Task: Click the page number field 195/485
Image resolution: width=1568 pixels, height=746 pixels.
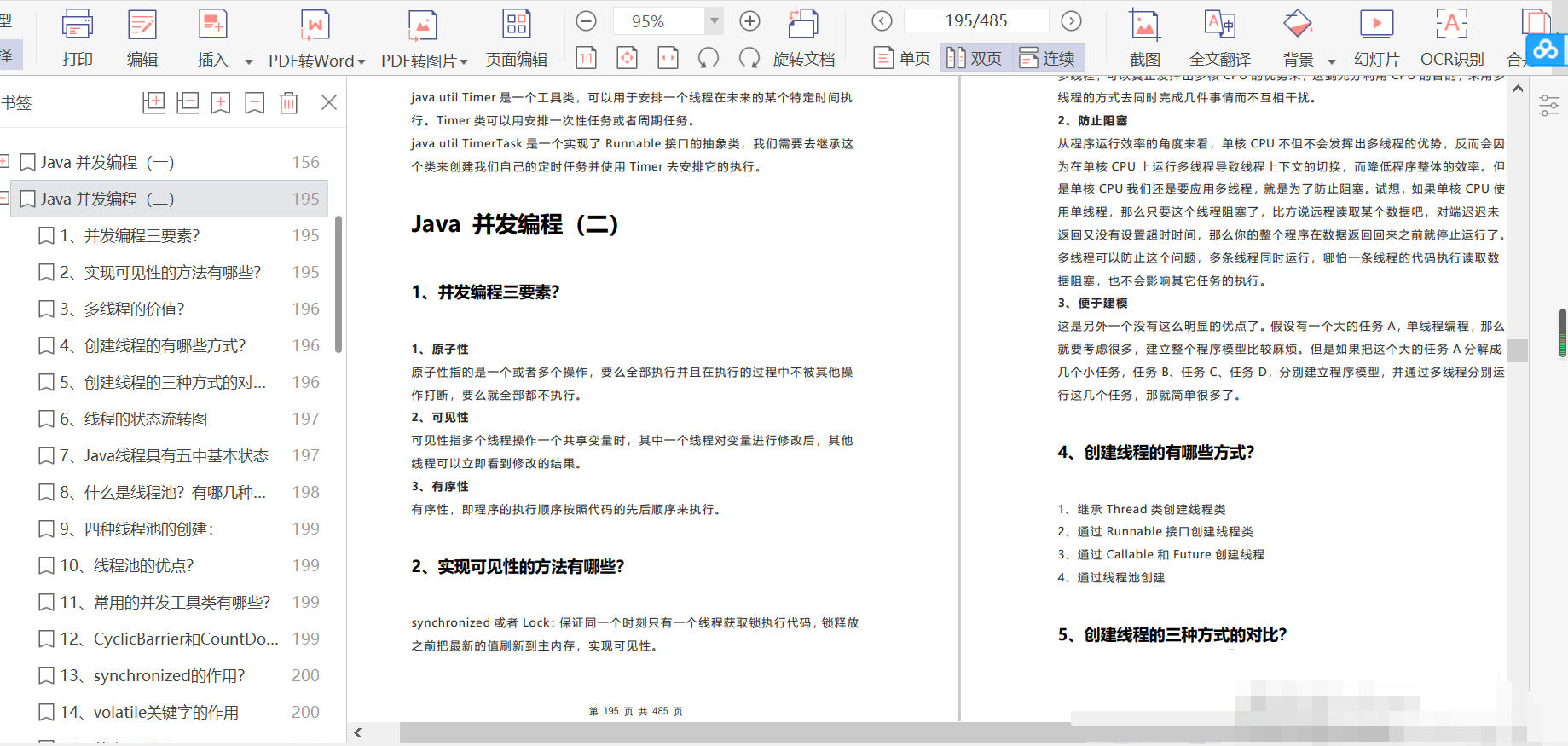Action: click(x=976, y=20)
